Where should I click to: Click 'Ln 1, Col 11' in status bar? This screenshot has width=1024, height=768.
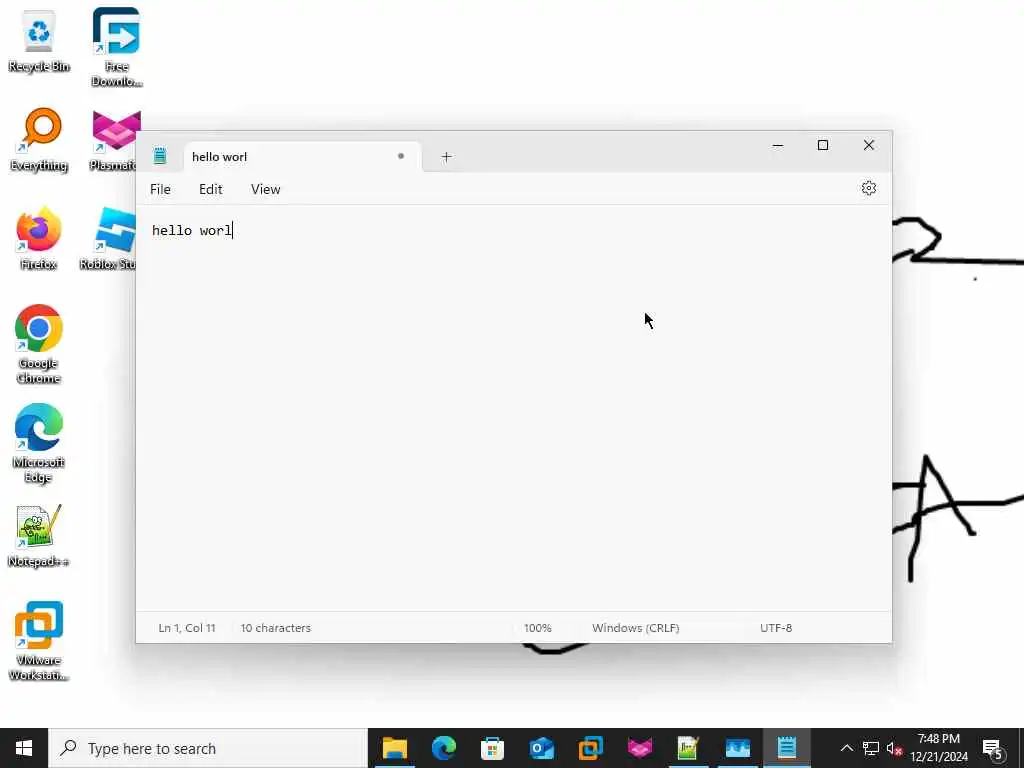[x=187, y=628]
